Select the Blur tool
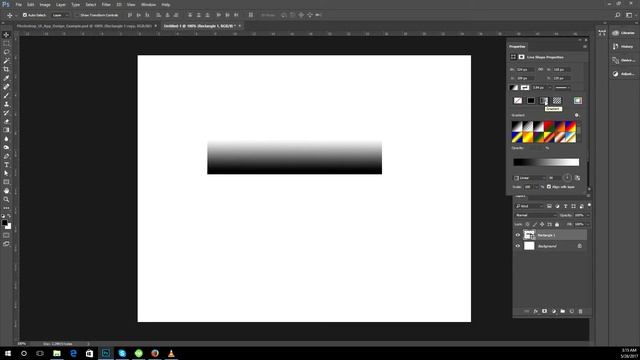The height and width of the screenshot is (360, 640). click(x=6, y=139)
